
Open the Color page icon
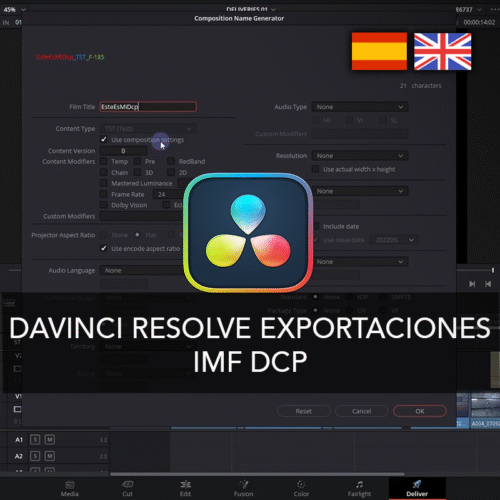click(301, 485)
